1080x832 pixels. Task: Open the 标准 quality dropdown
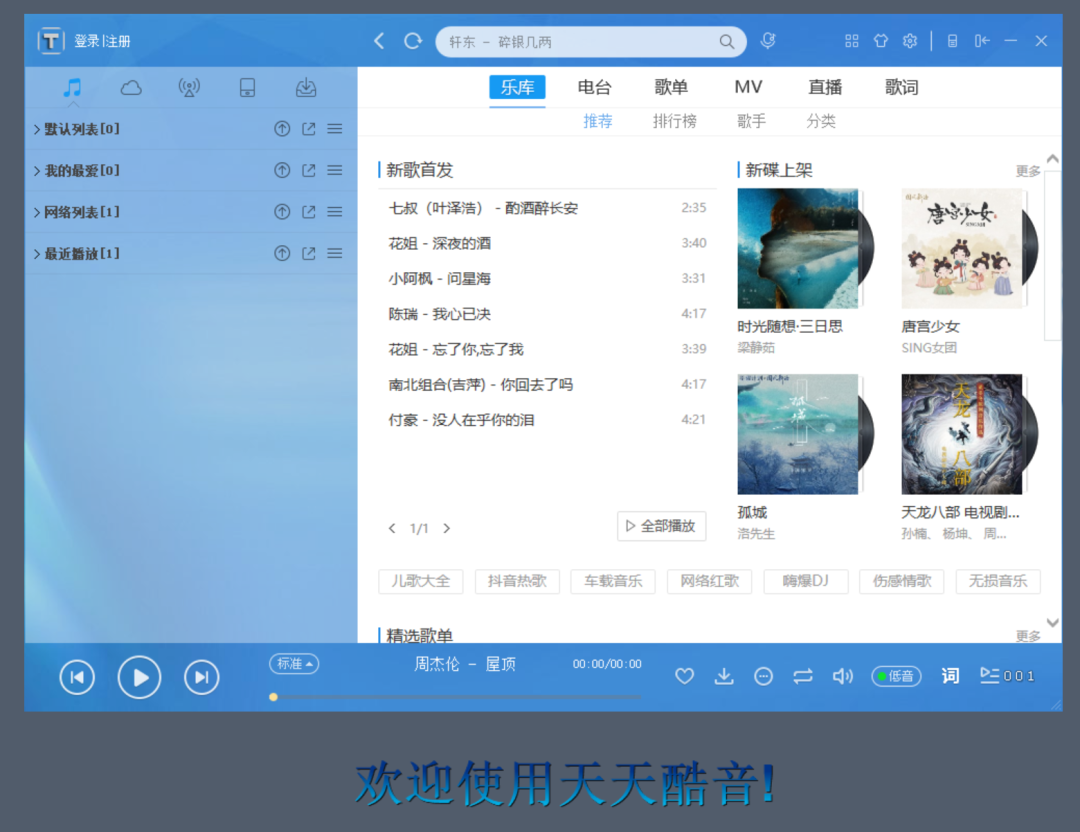[294, 664]
